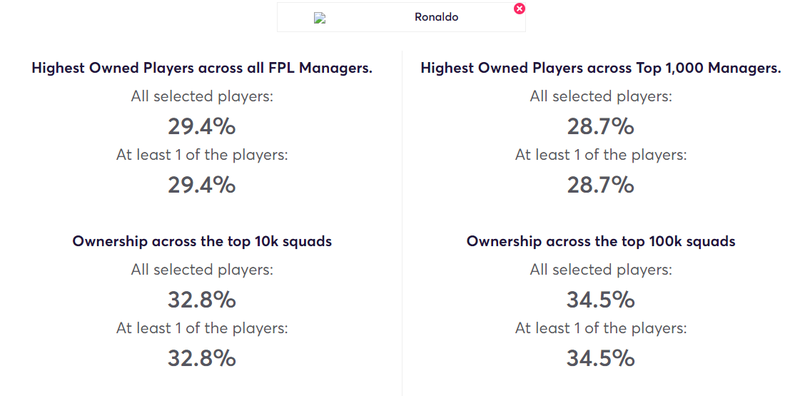Click 'All selected players' label in FPL Managers section
Screen dimensions: 800x396
202,96
